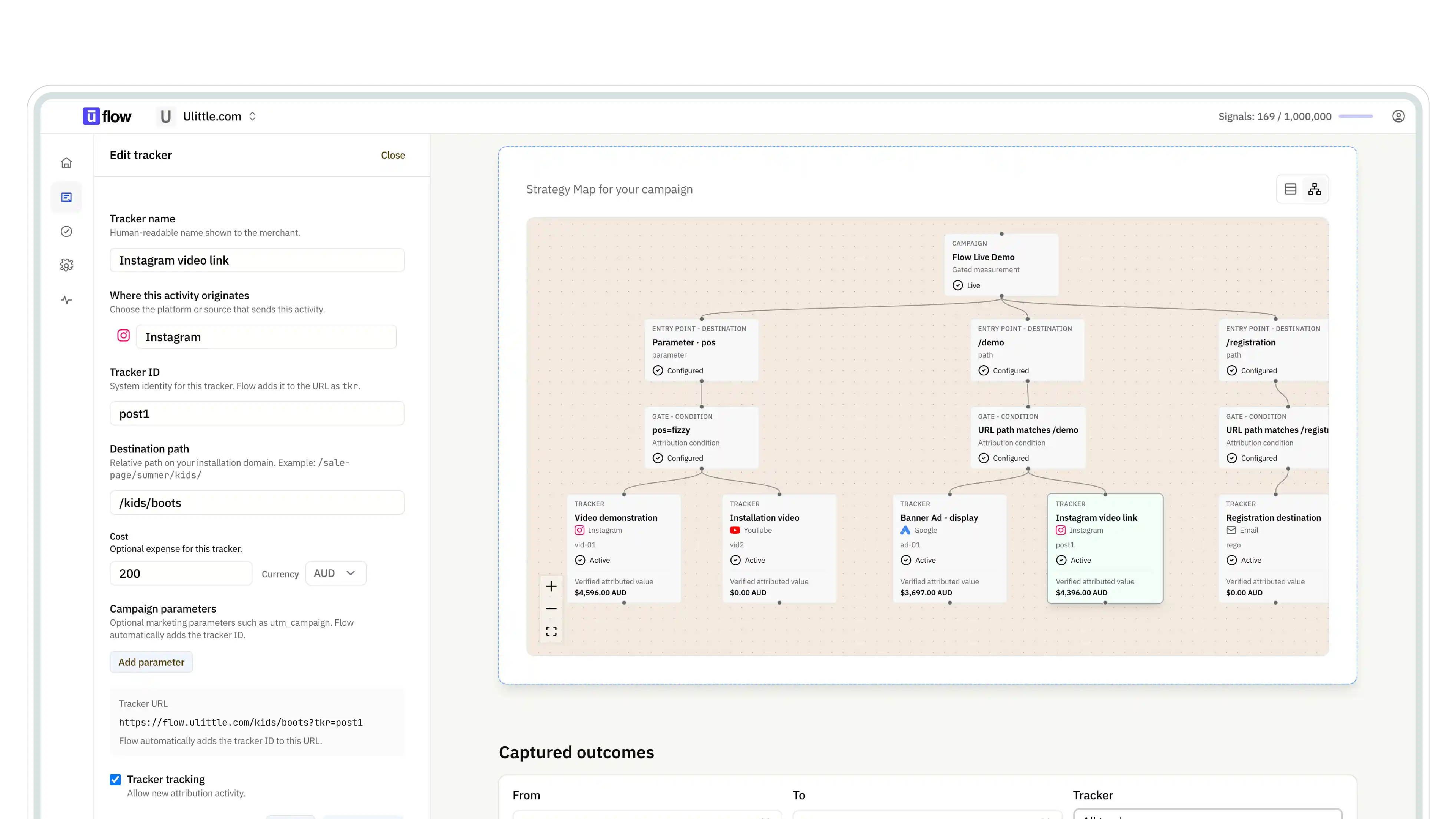Viewport: 1456px width, 819px height.
Task: Toggle the Tracker tracking checkbox
Action: coord(115,779)
